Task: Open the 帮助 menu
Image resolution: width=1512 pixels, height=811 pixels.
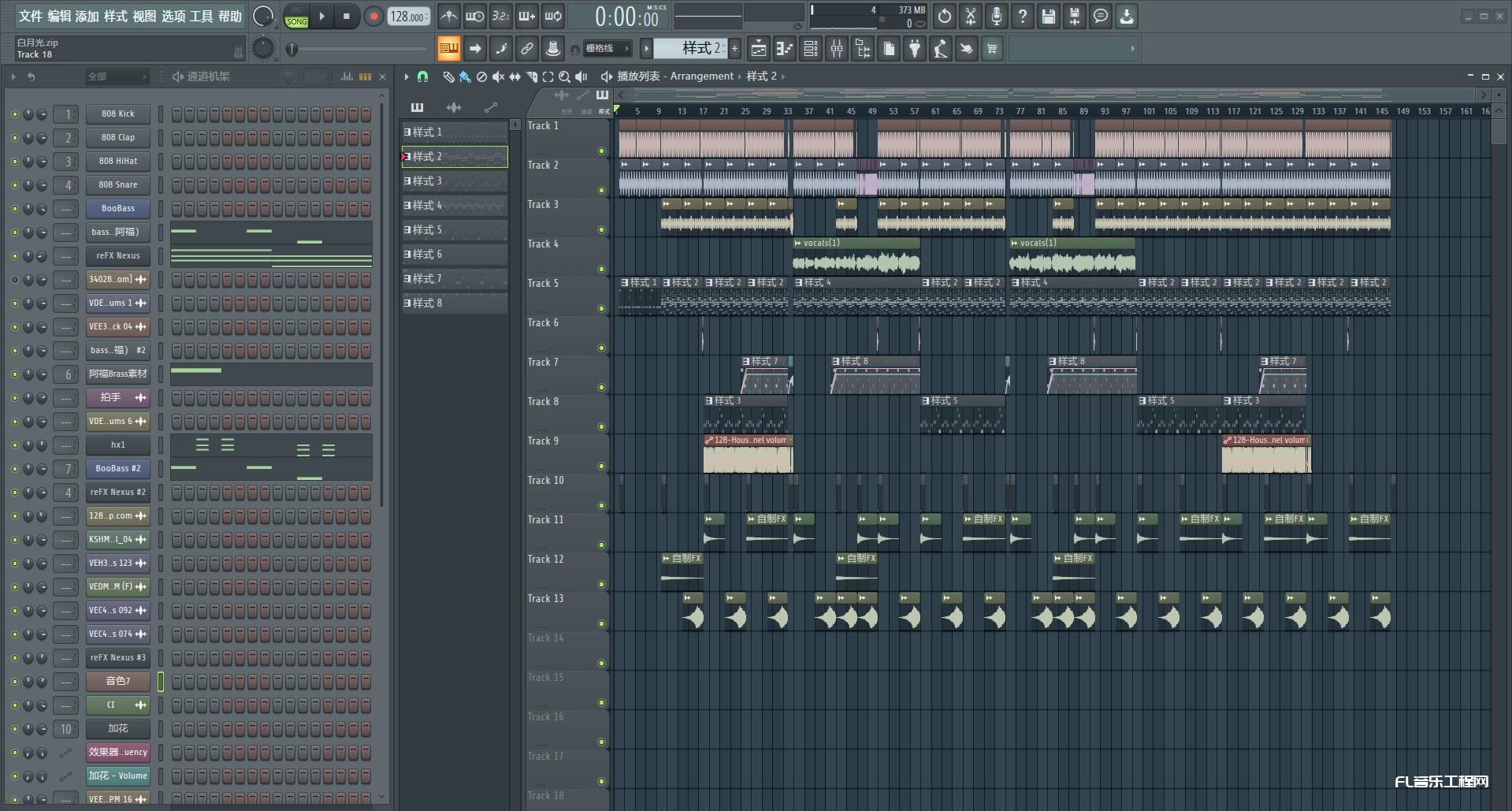Action: coord(230,16)
